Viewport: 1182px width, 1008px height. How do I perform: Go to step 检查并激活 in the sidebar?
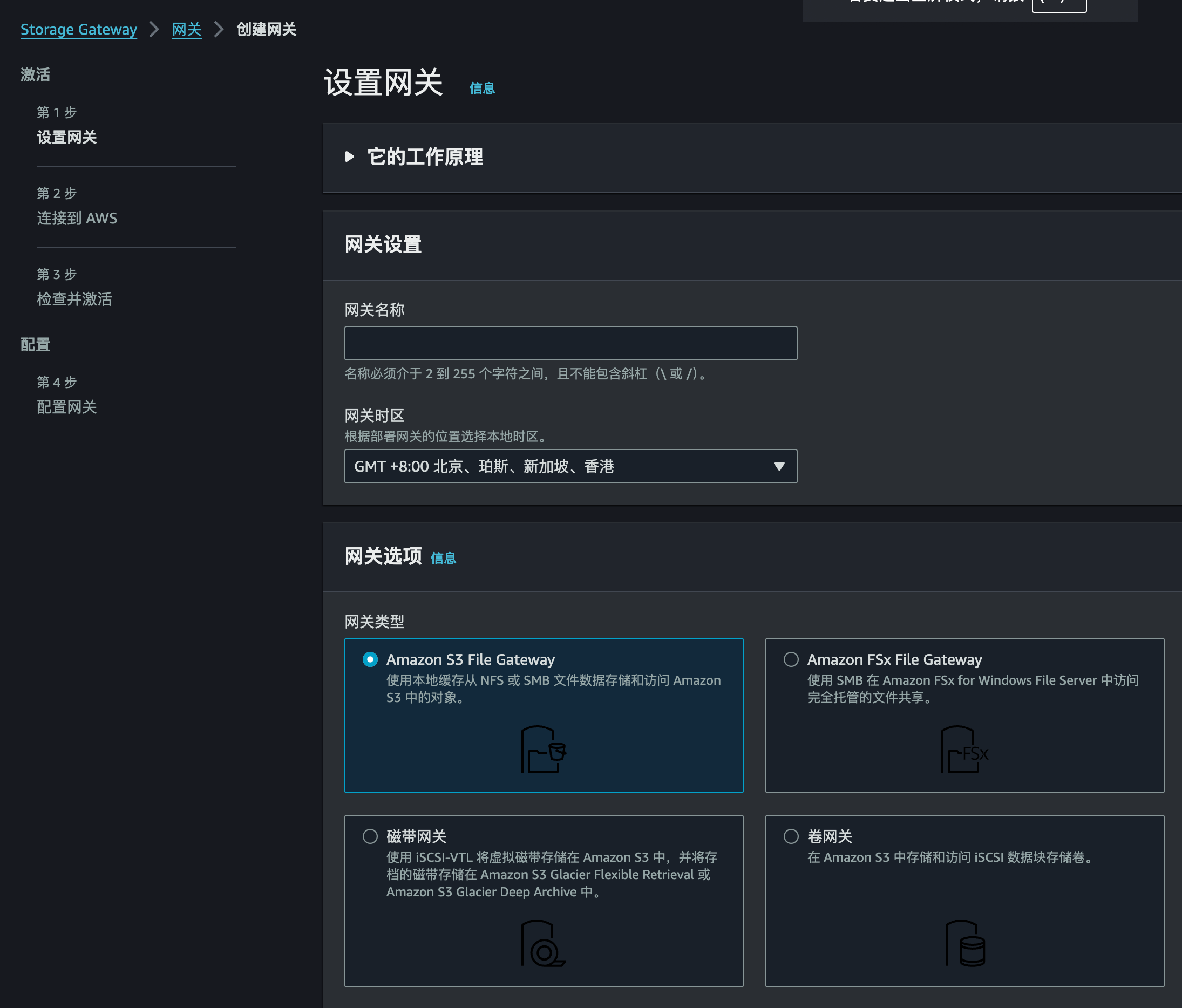click(74, 299)
